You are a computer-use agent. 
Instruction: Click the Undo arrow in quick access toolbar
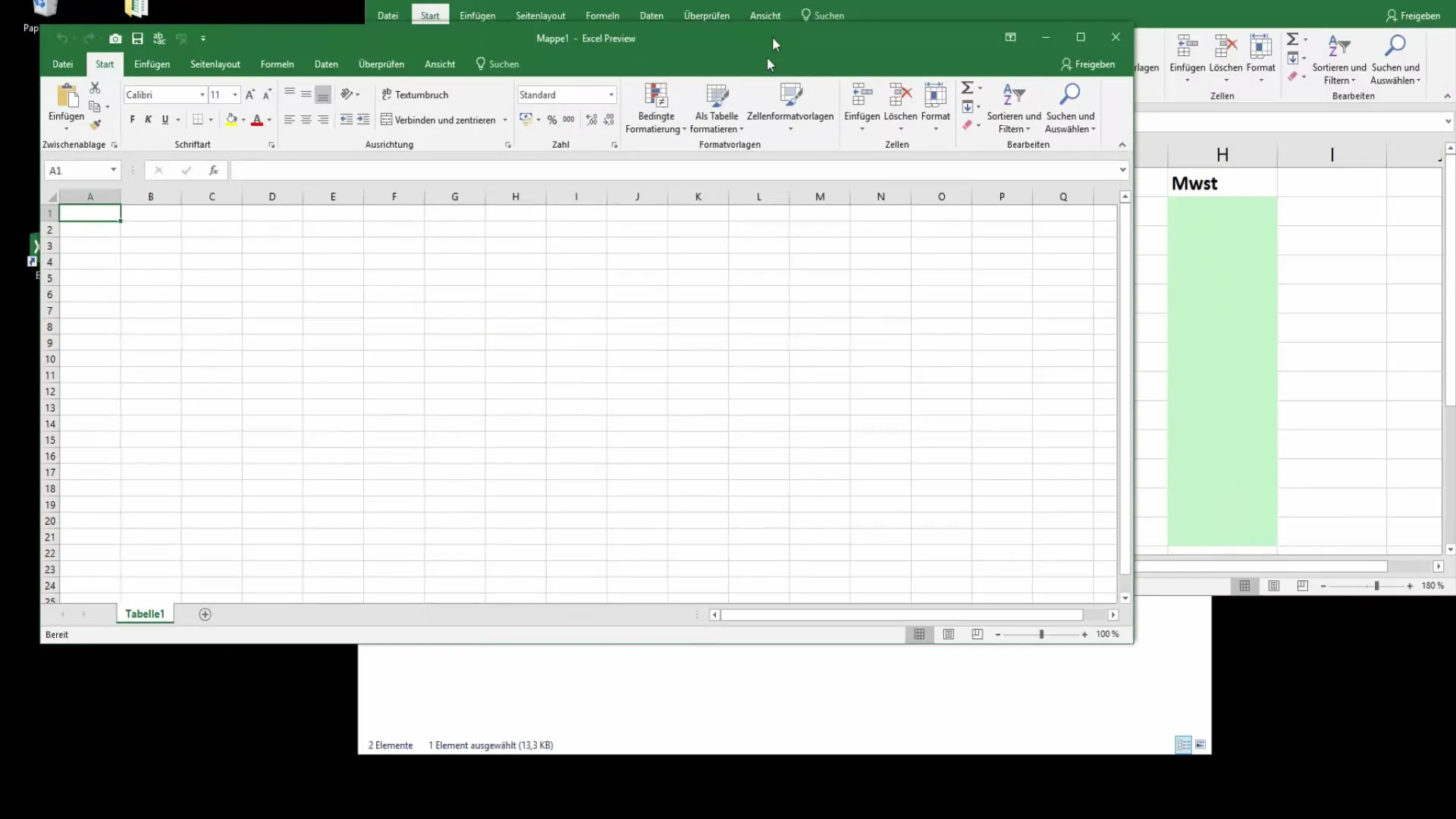coord(62,39)
